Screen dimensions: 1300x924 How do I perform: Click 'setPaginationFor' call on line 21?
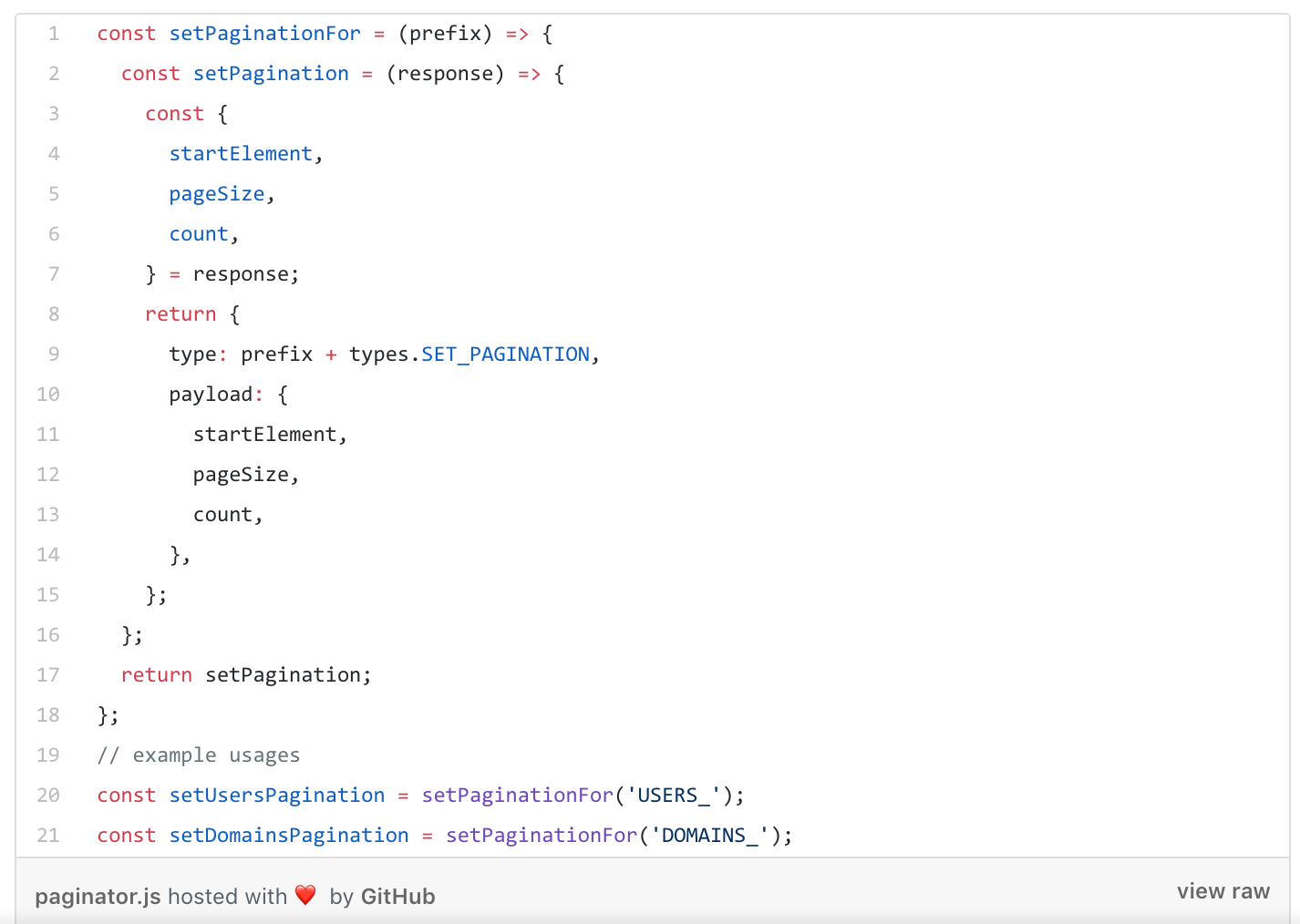[542, 836]
